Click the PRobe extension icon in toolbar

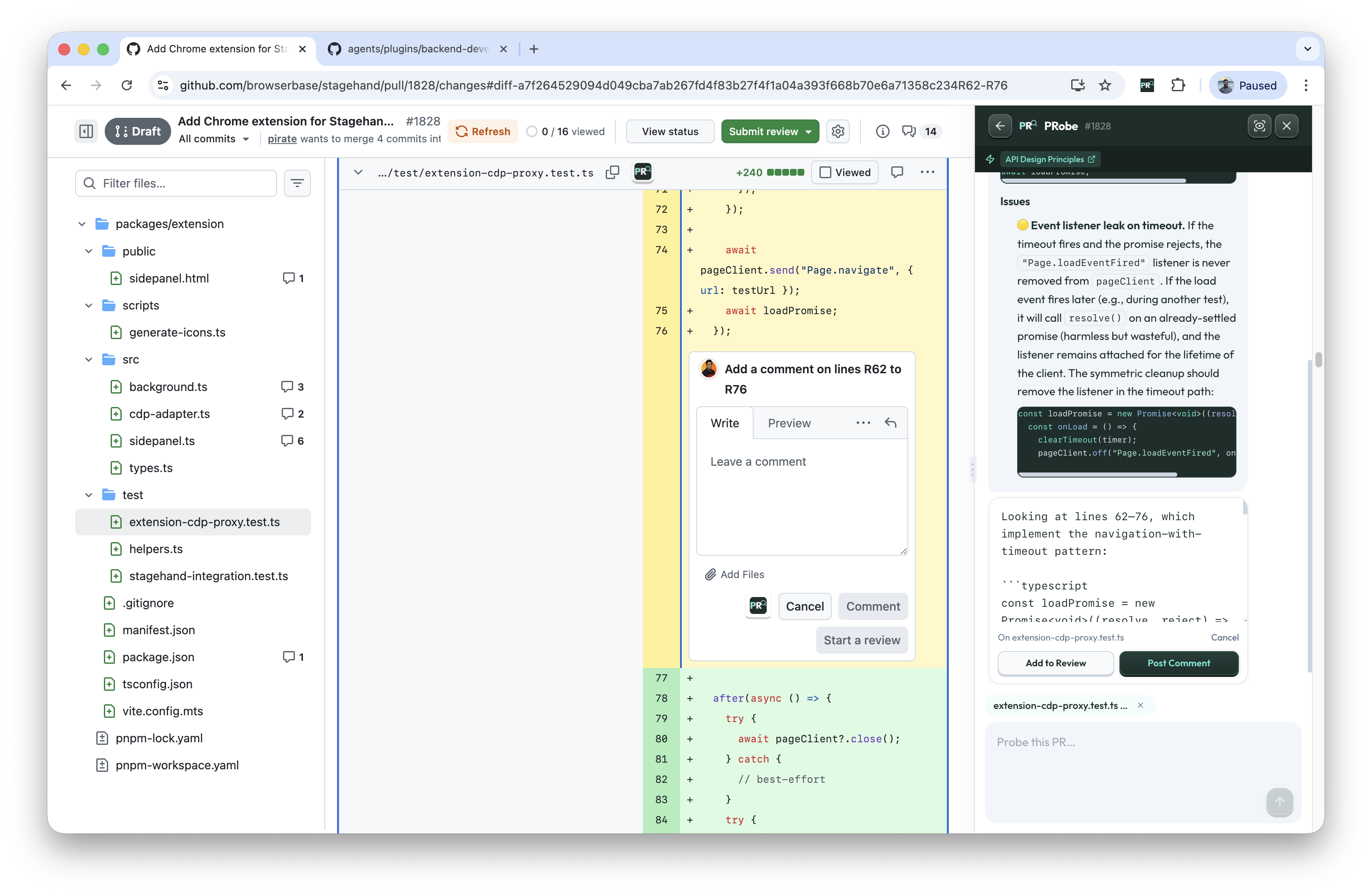[1146, 85]
